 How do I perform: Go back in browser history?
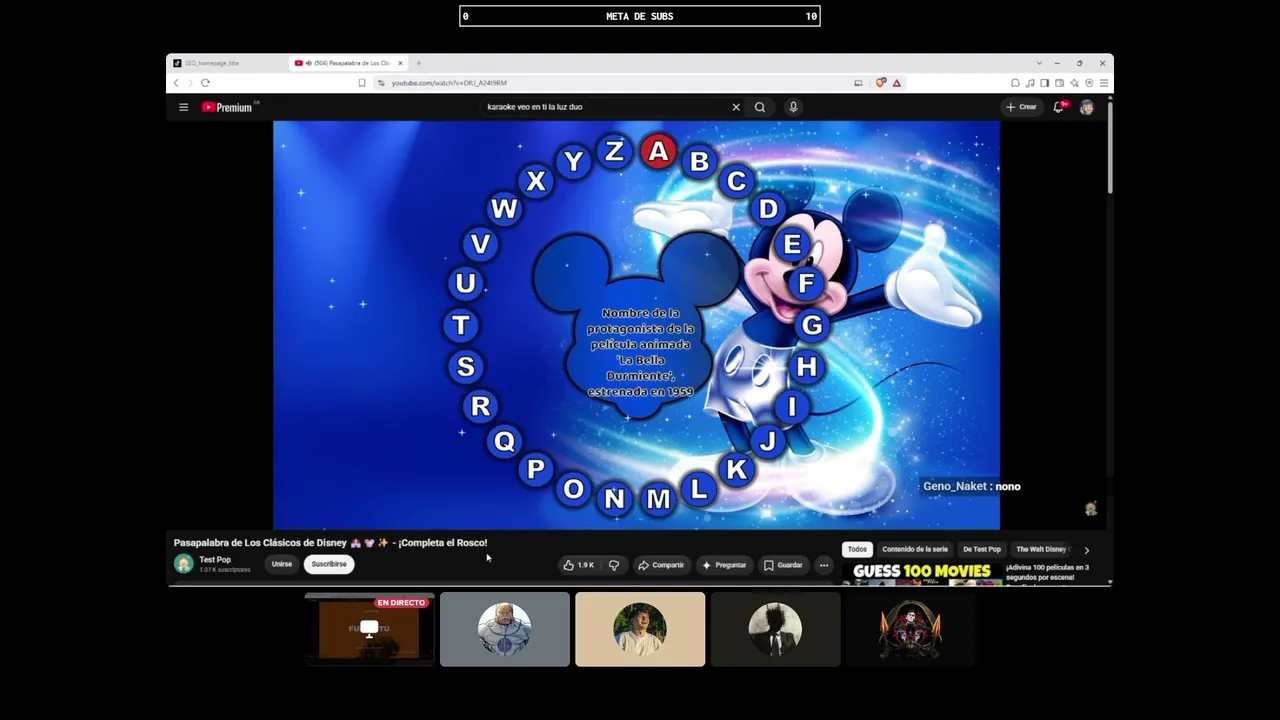(177, 83)
